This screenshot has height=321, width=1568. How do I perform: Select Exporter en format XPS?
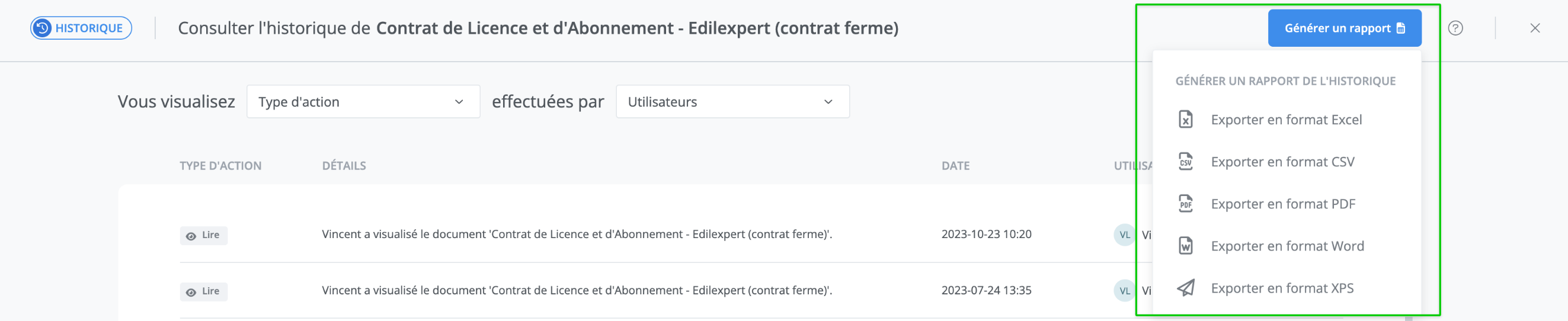(x=1282, y=288)
